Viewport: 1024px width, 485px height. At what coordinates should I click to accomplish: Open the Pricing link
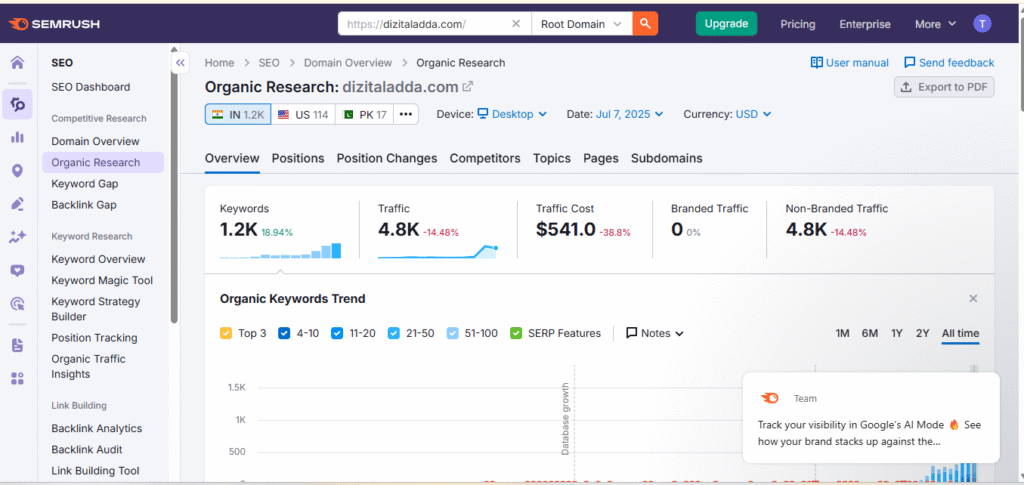pyautogui.click(x=797, y=24)
